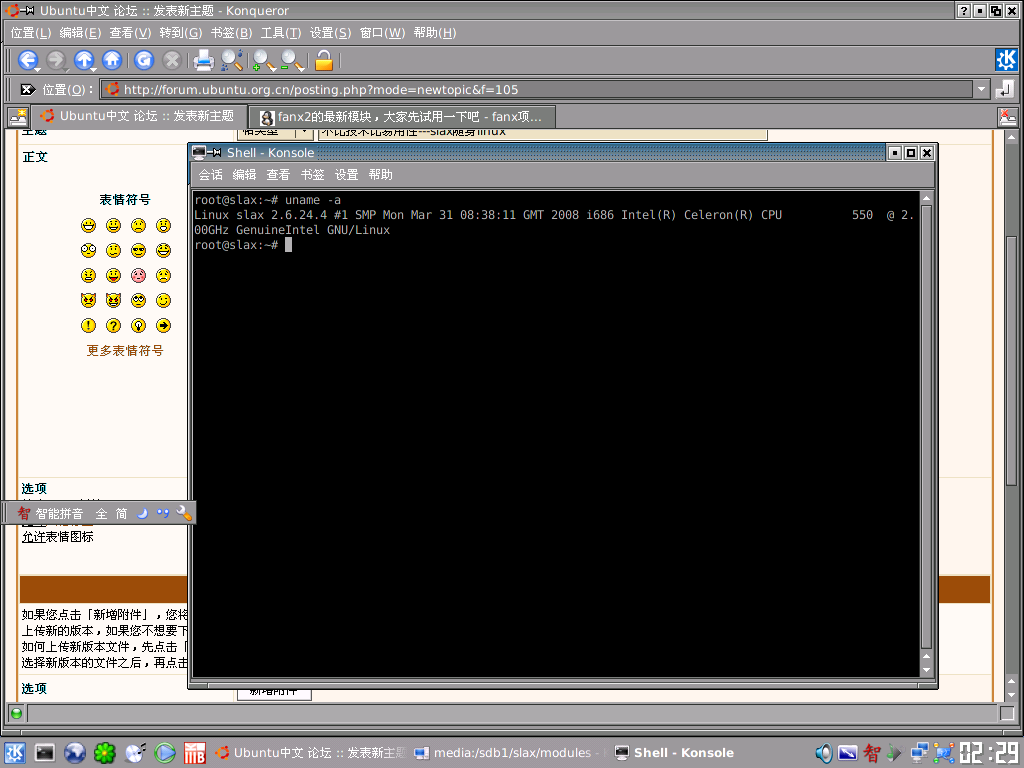The width and height of the screenshot is (1024, 768).
Task: Print the page using the printer icon
Action: click(204, 60)
